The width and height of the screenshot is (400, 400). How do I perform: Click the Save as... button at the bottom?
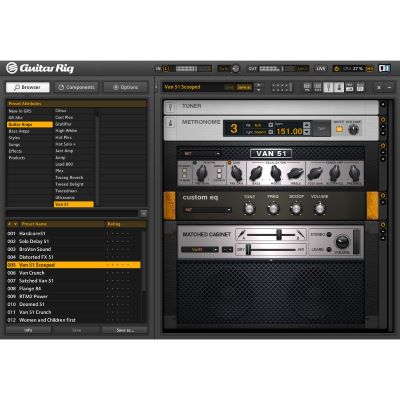125,330
